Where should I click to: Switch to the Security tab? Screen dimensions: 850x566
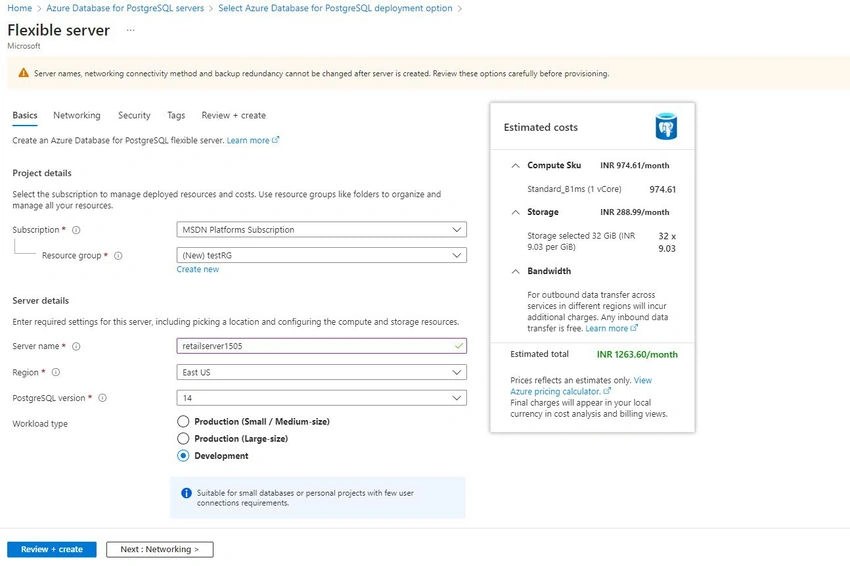[134, 115]
